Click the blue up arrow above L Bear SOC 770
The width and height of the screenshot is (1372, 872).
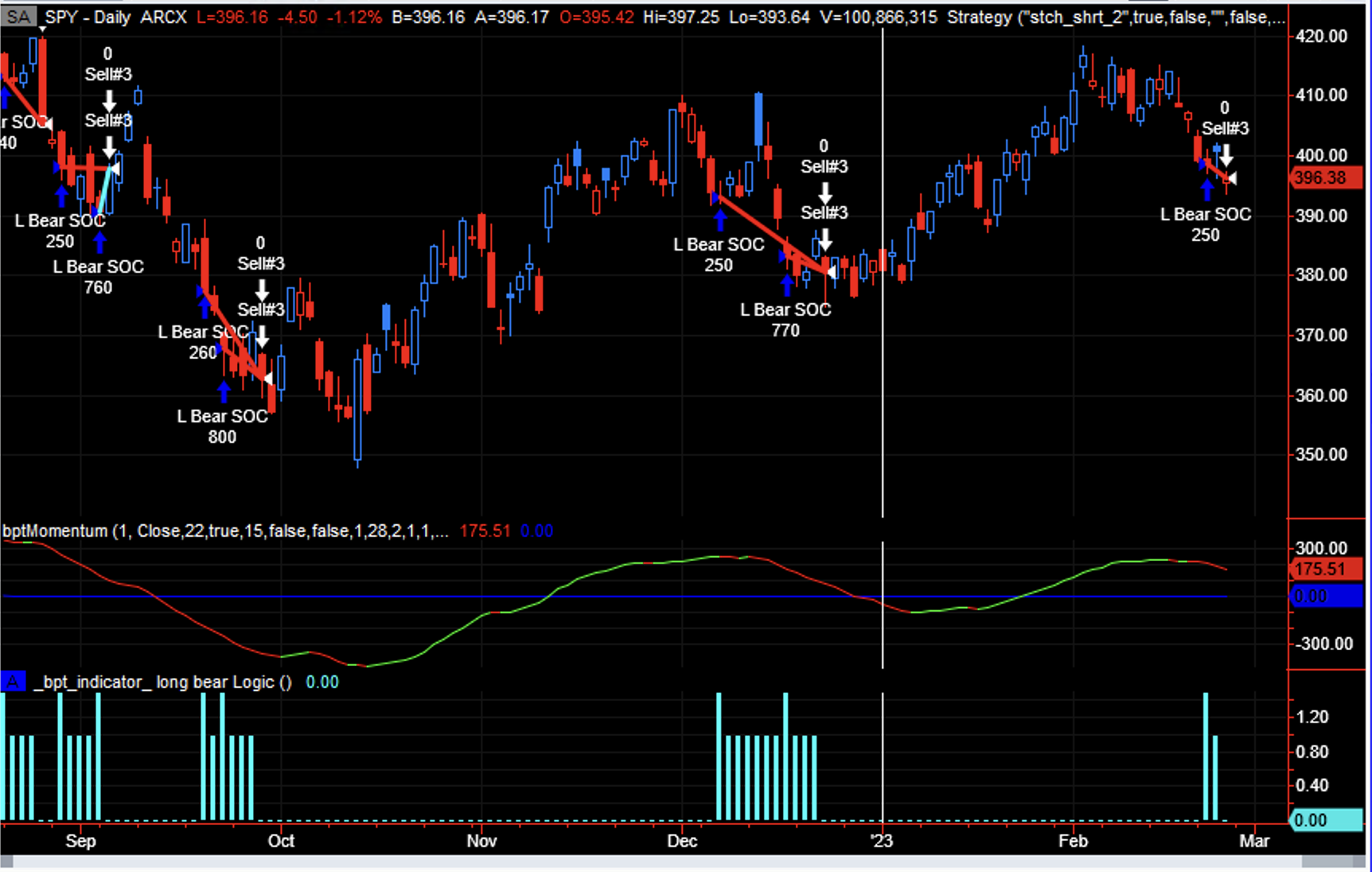pos(787,285)
